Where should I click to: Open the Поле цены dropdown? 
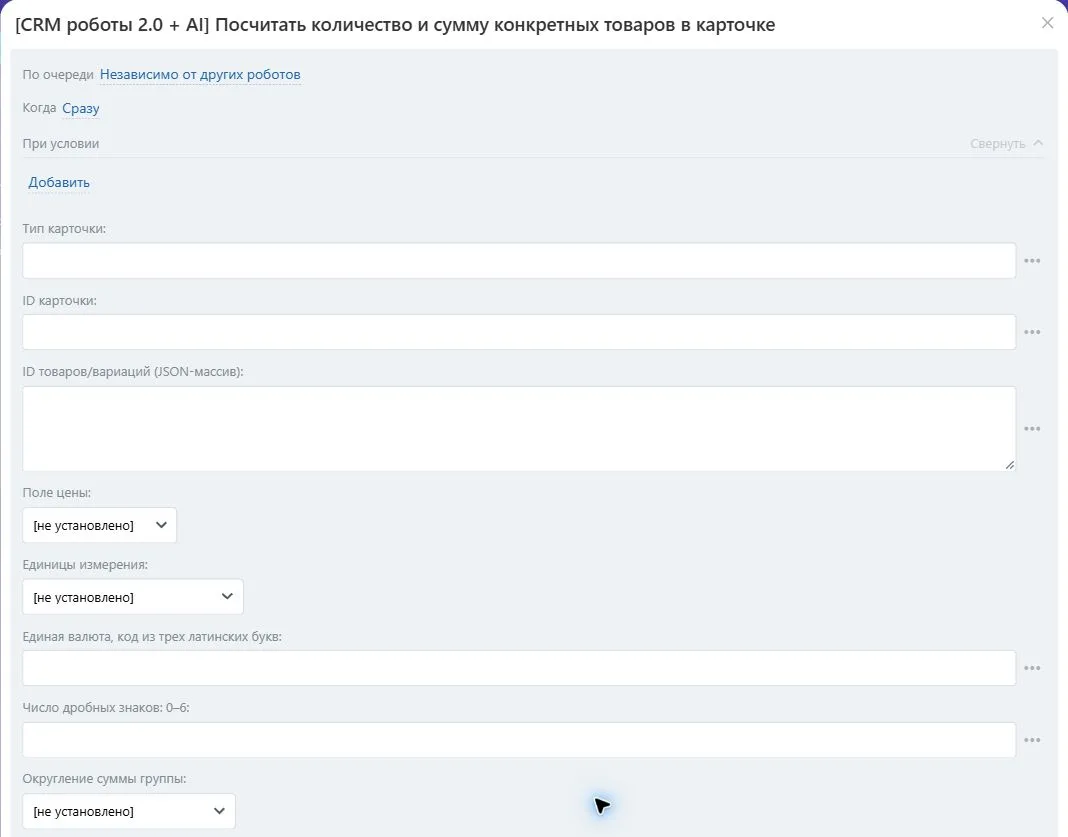click(99, 525)
